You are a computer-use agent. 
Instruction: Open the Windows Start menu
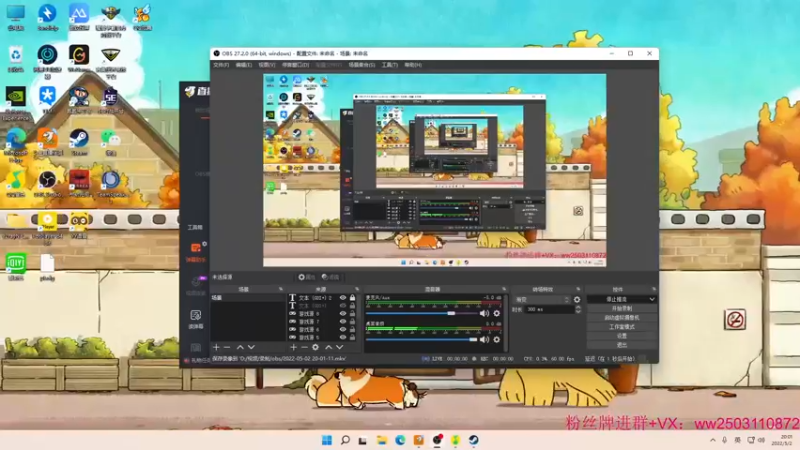coord(327,440)
